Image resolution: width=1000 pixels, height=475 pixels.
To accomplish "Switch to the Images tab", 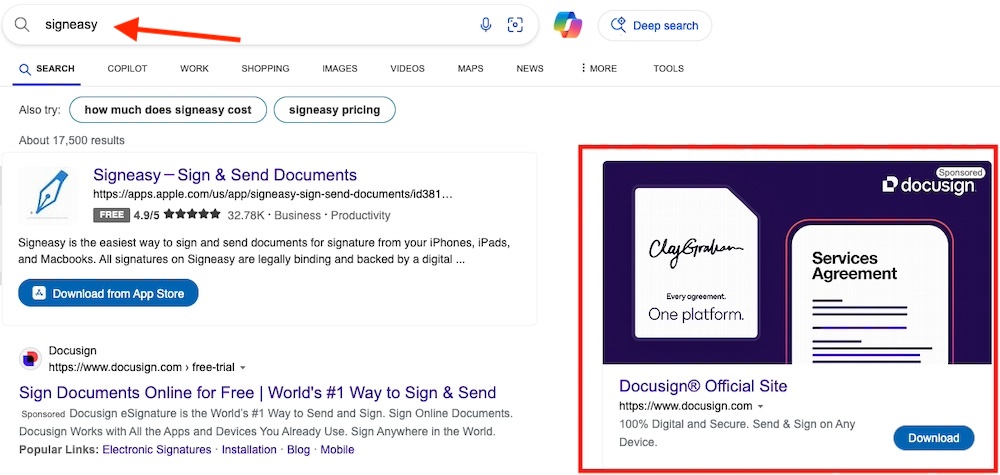I will tap(340, 69).
